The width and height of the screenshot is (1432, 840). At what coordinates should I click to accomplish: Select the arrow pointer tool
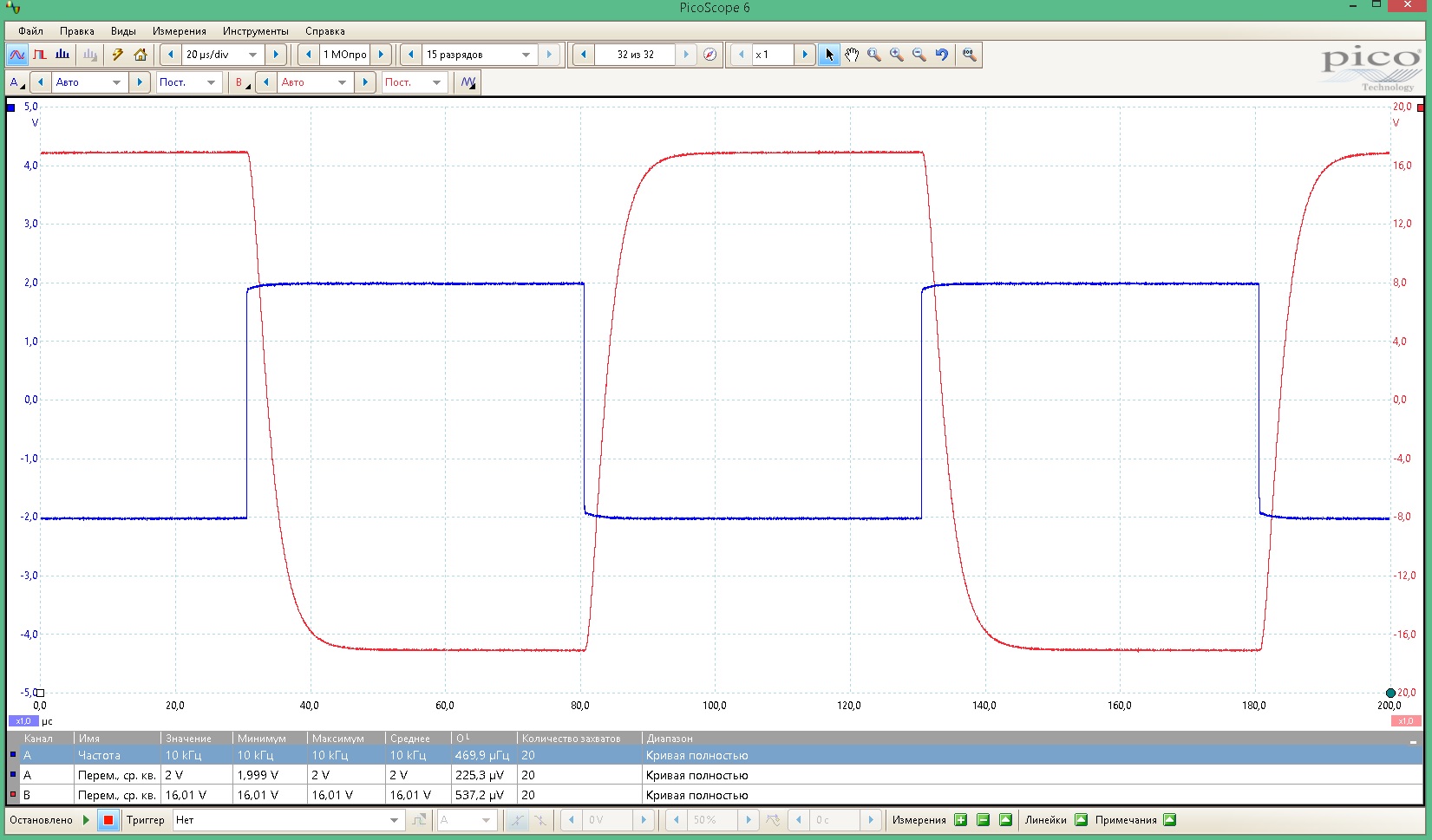829,55
